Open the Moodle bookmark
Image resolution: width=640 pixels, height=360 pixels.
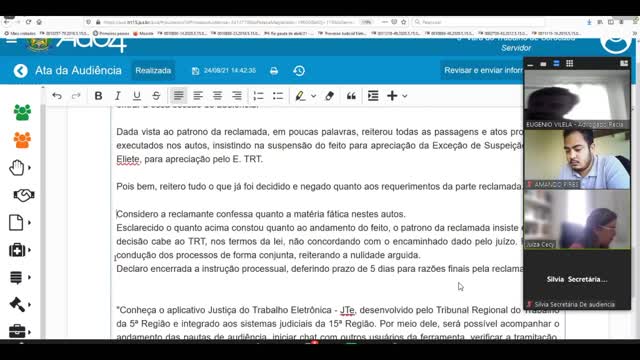[143, 33]
